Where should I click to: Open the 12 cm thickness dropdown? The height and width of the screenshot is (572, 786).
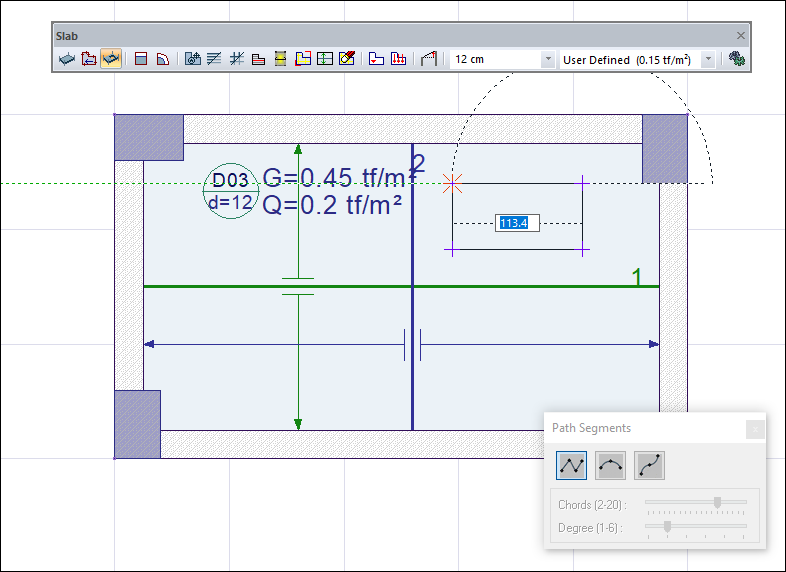click(547, 60)
